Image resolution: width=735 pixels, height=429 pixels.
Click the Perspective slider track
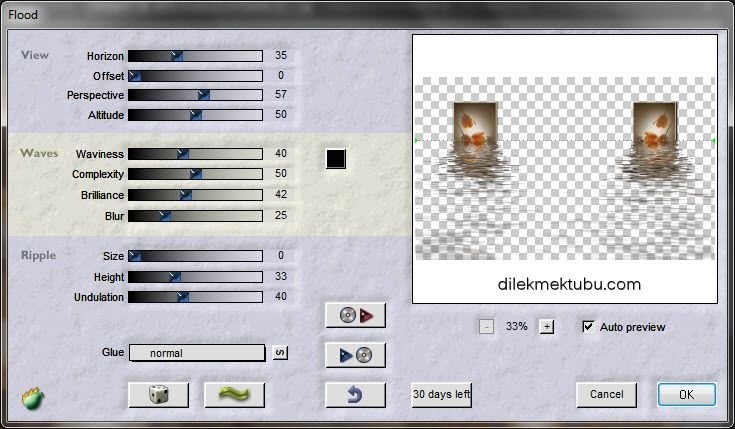click(x=195, y=95)
